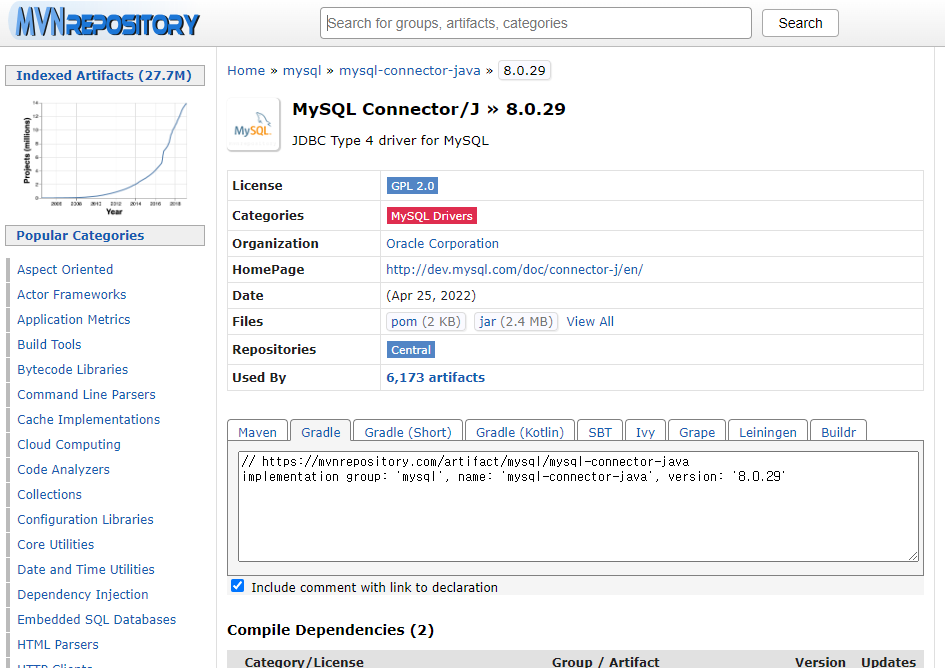Click the (Apr 25, 2022) date value
945x668 pixels.
431,295
